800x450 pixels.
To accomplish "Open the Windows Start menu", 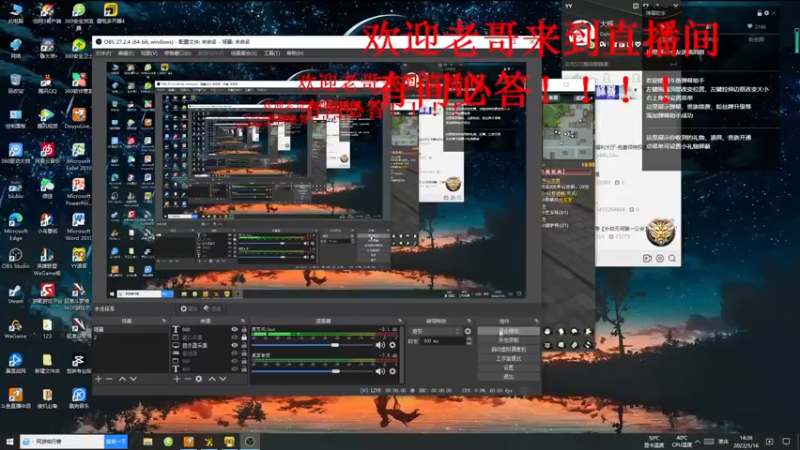I will [9, 441].
